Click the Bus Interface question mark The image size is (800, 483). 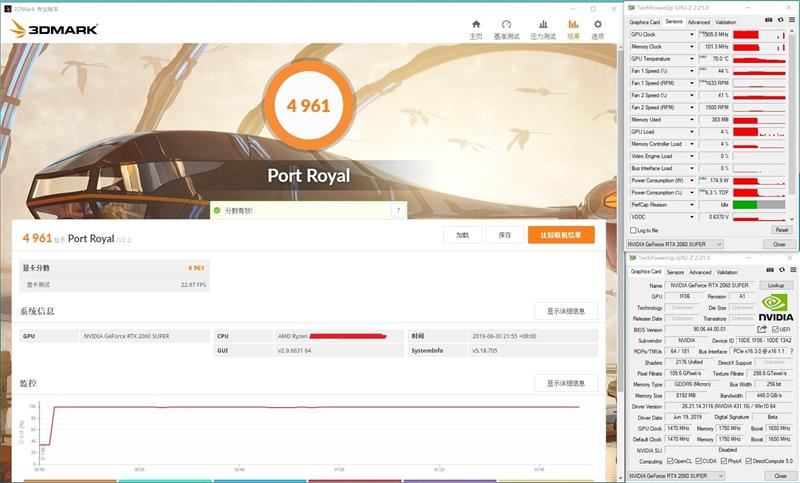point(791,351)
